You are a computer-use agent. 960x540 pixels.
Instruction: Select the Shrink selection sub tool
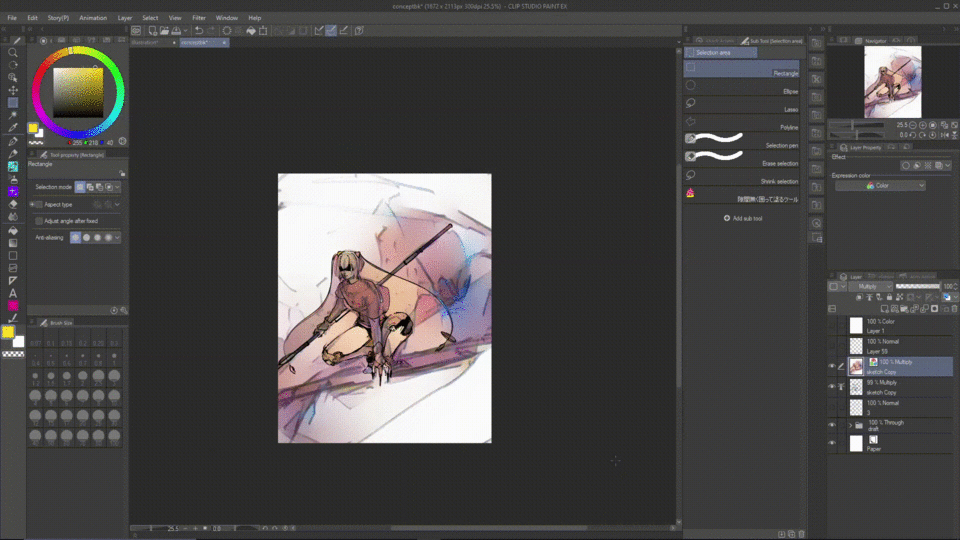pos(741,176)
